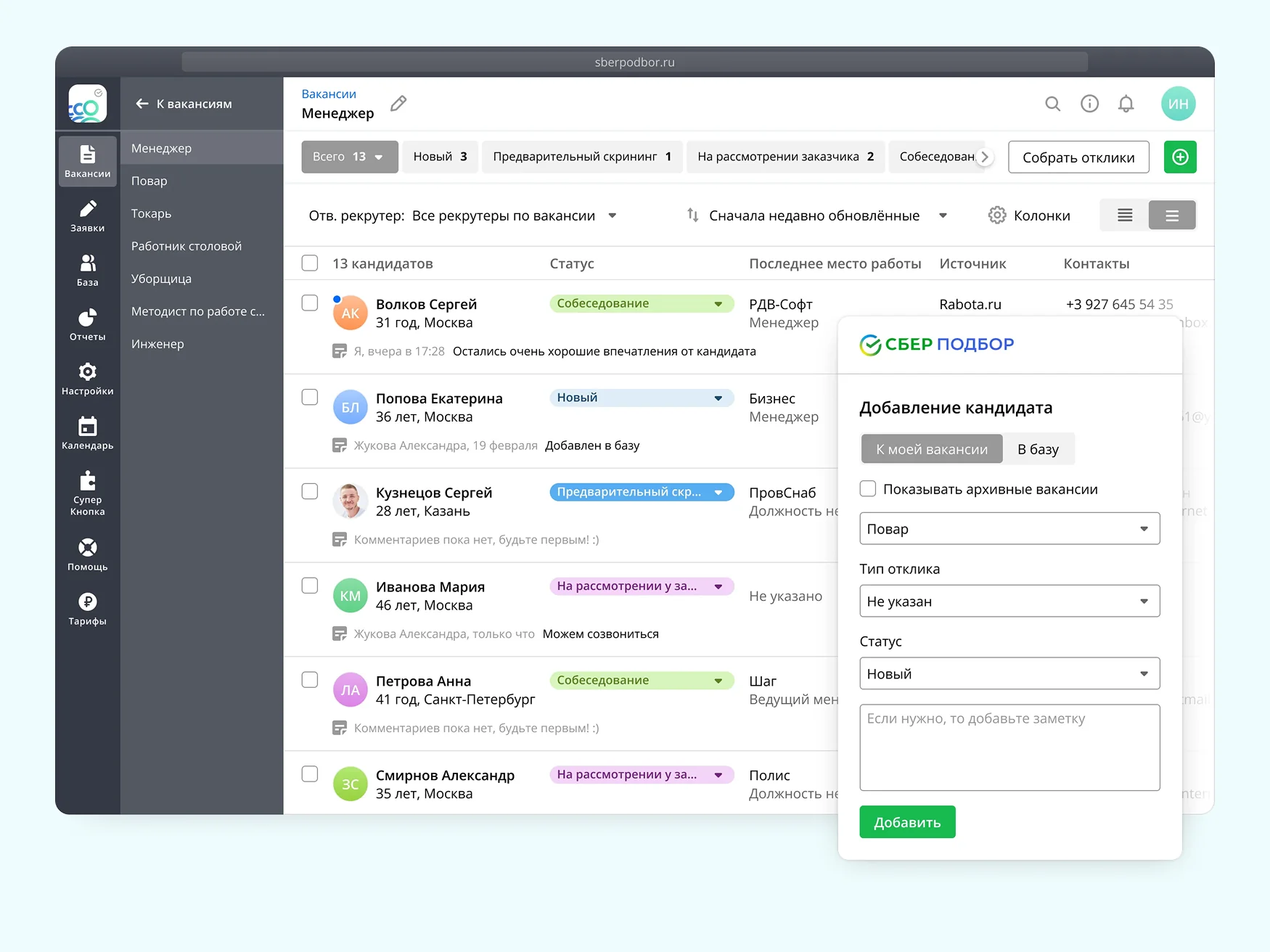
Task: Open comment icon for Кузнецов Сергей
Action: tap(340, 540)
